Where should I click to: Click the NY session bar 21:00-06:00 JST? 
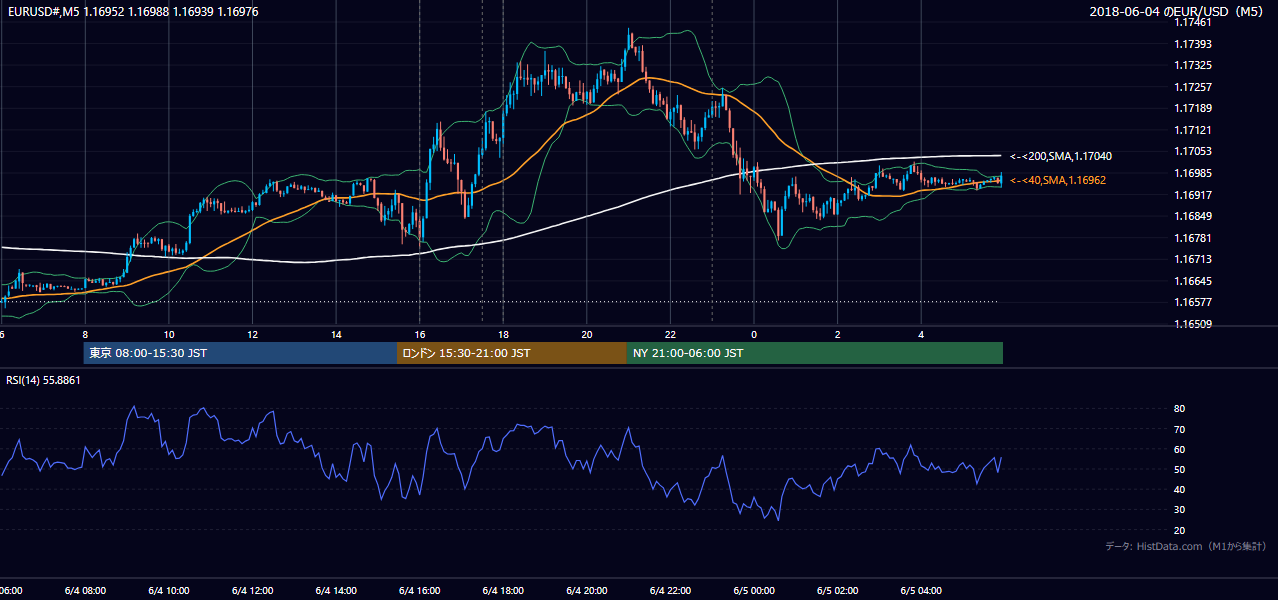click(x=815, y=353)
